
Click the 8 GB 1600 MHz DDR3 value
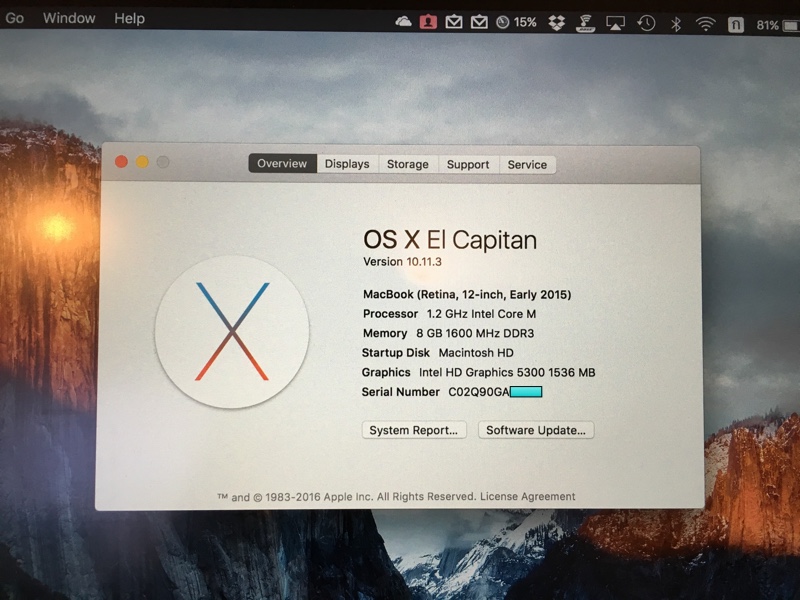coord(475,333)
